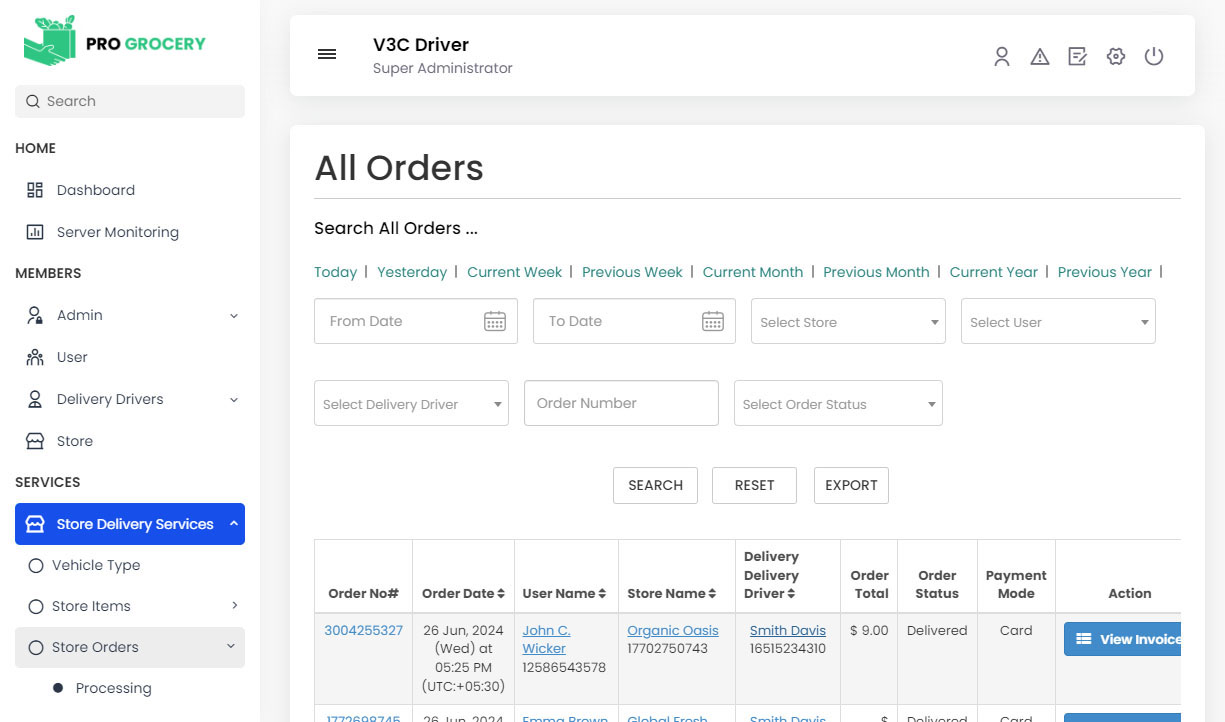The width and height of the screenshot is (1225, 722).
Task: Open Organic Oasis store link
Action: (673, 631)
